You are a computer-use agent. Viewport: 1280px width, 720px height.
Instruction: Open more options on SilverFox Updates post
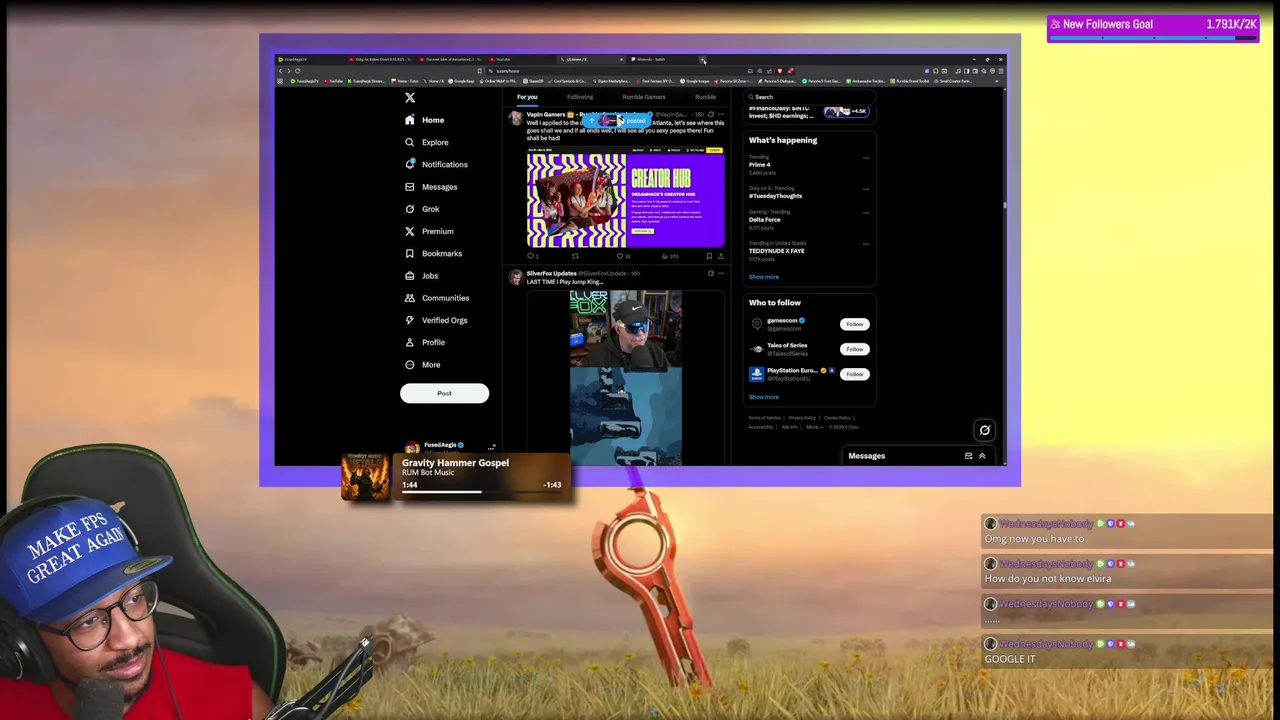[x=721, y=273]
